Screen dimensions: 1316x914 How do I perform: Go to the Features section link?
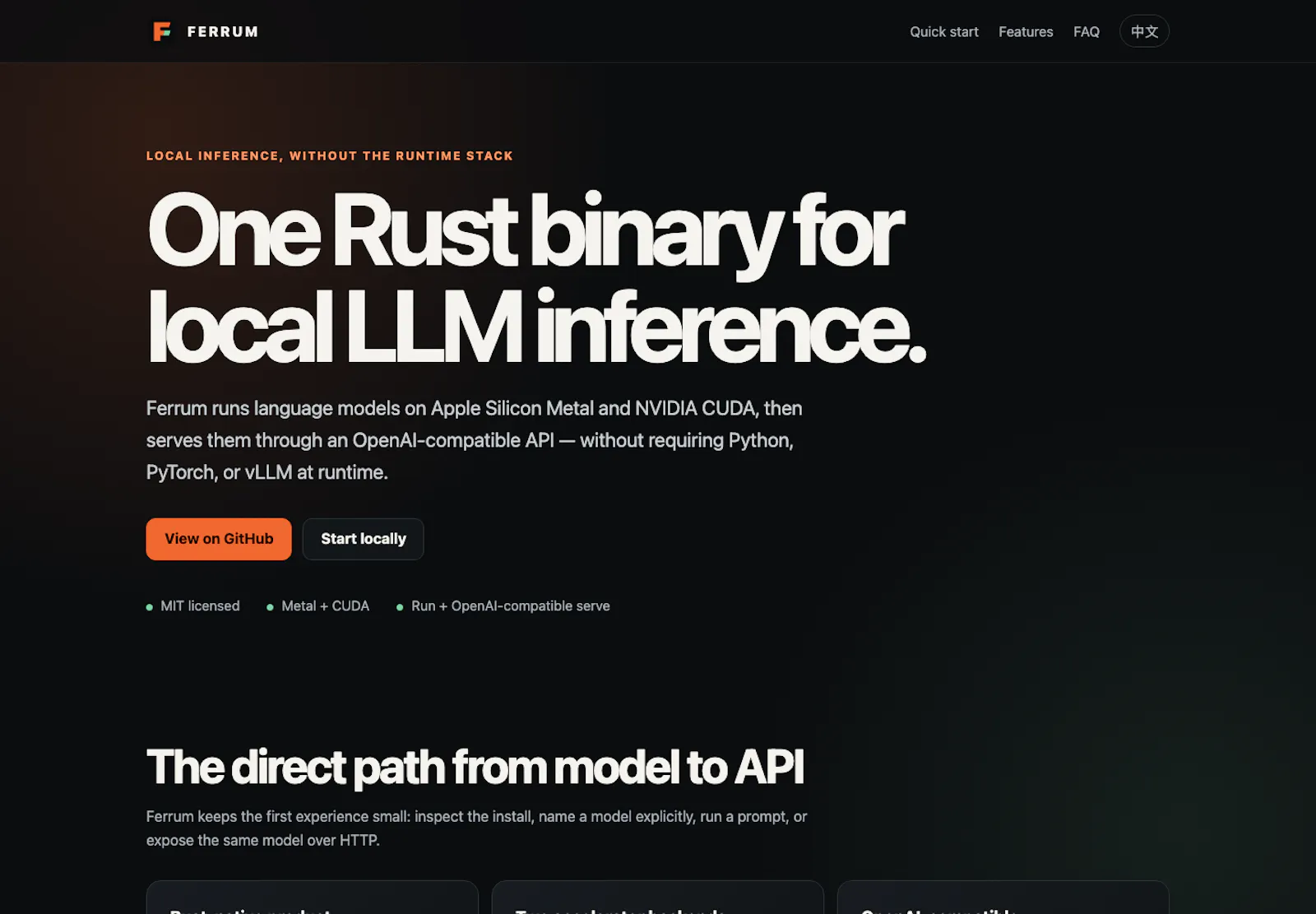click(1026, 31)
